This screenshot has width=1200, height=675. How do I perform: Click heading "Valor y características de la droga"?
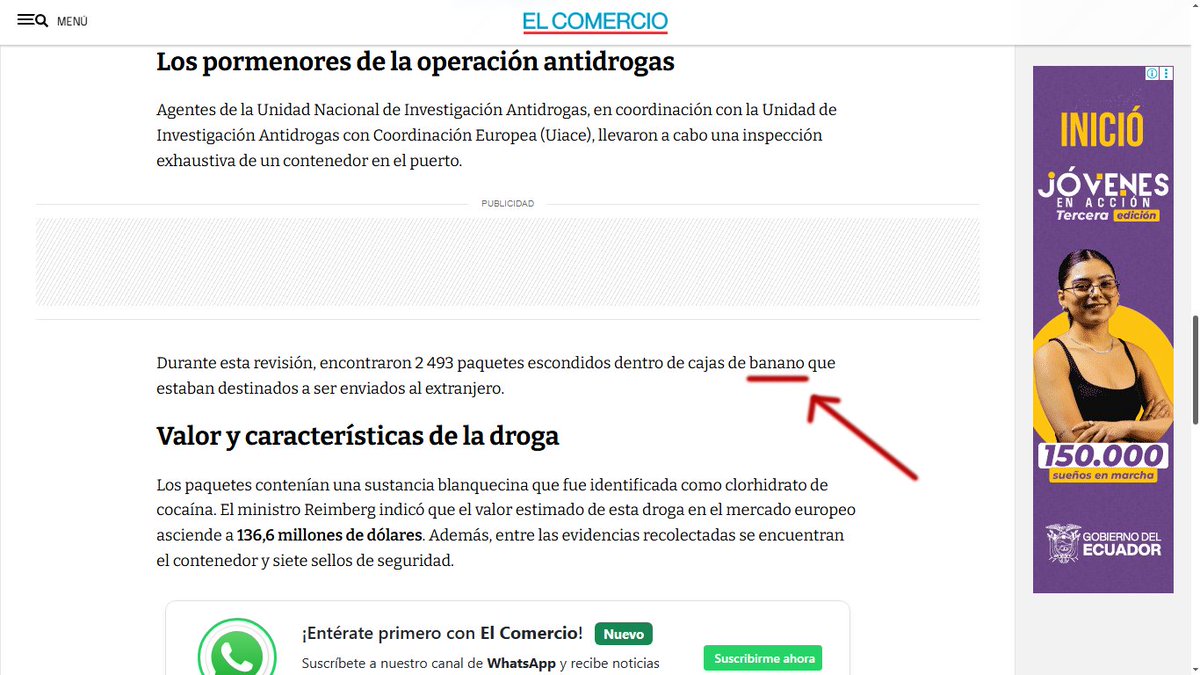[358, 436]
